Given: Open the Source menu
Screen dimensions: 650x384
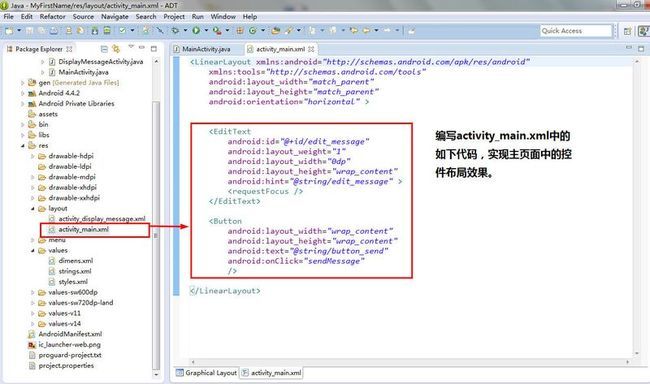Looking at the screenshot, I should point(83,17).
